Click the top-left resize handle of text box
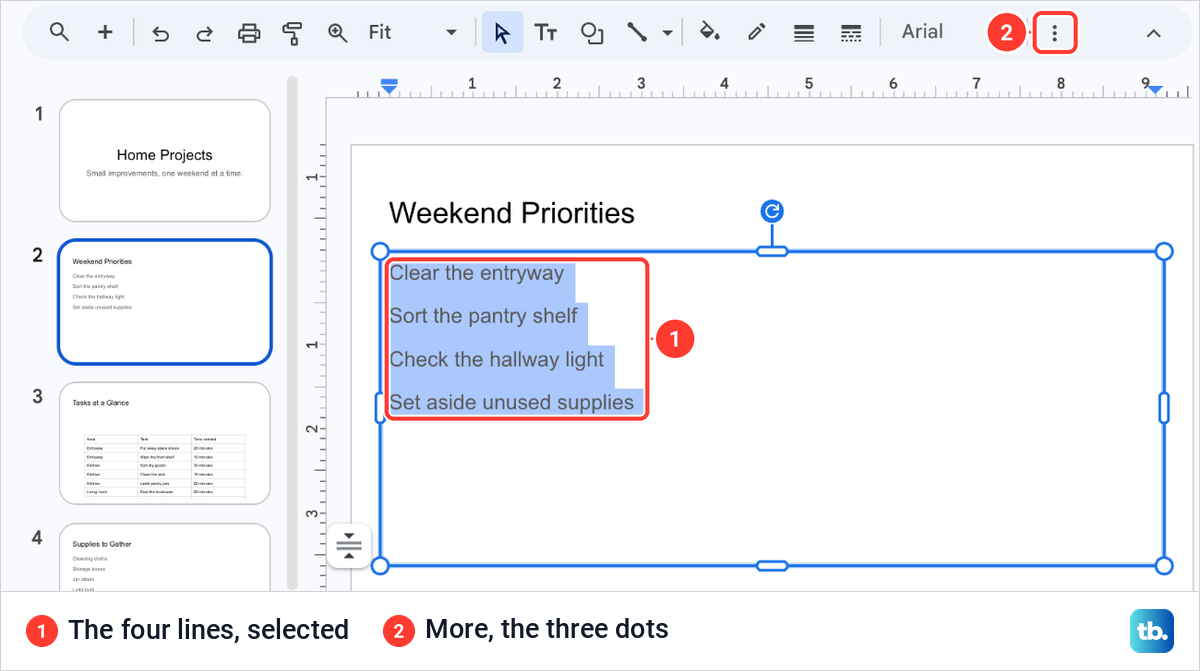 click(x=380, y=251)
